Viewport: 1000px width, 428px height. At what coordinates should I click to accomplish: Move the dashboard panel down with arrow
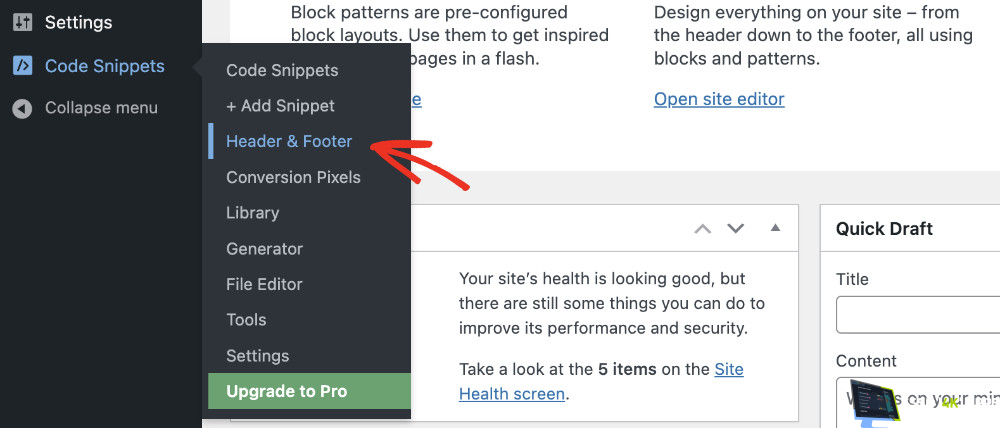tap(736, 229)
